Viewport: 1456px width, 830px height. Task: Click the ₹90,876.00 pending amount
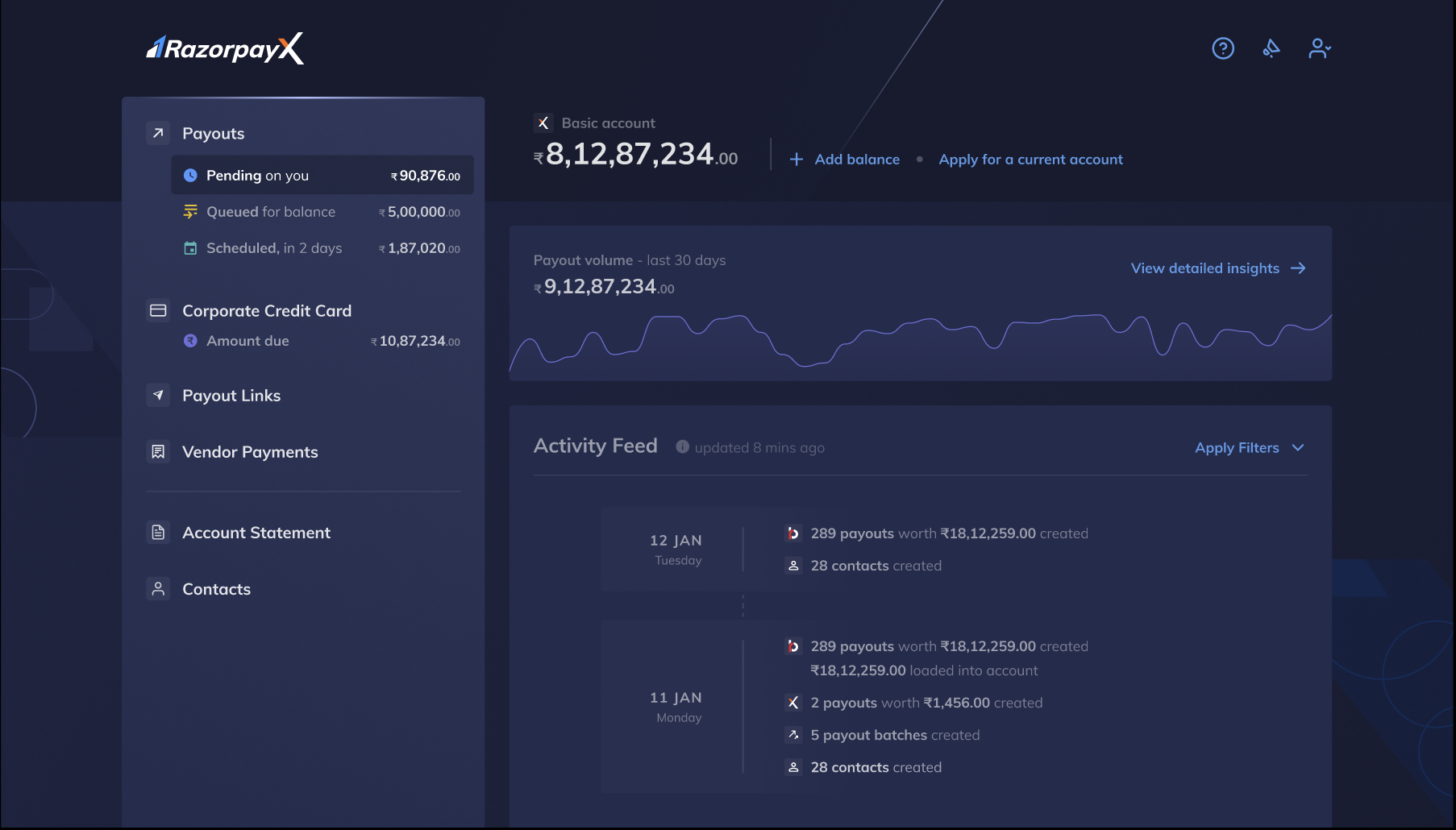(x=426, y=176)
